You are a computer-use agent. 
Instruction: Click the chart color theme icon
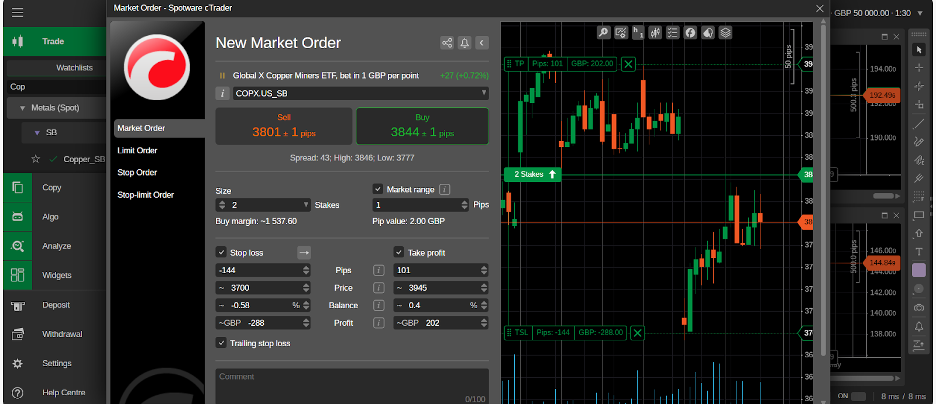707,32
